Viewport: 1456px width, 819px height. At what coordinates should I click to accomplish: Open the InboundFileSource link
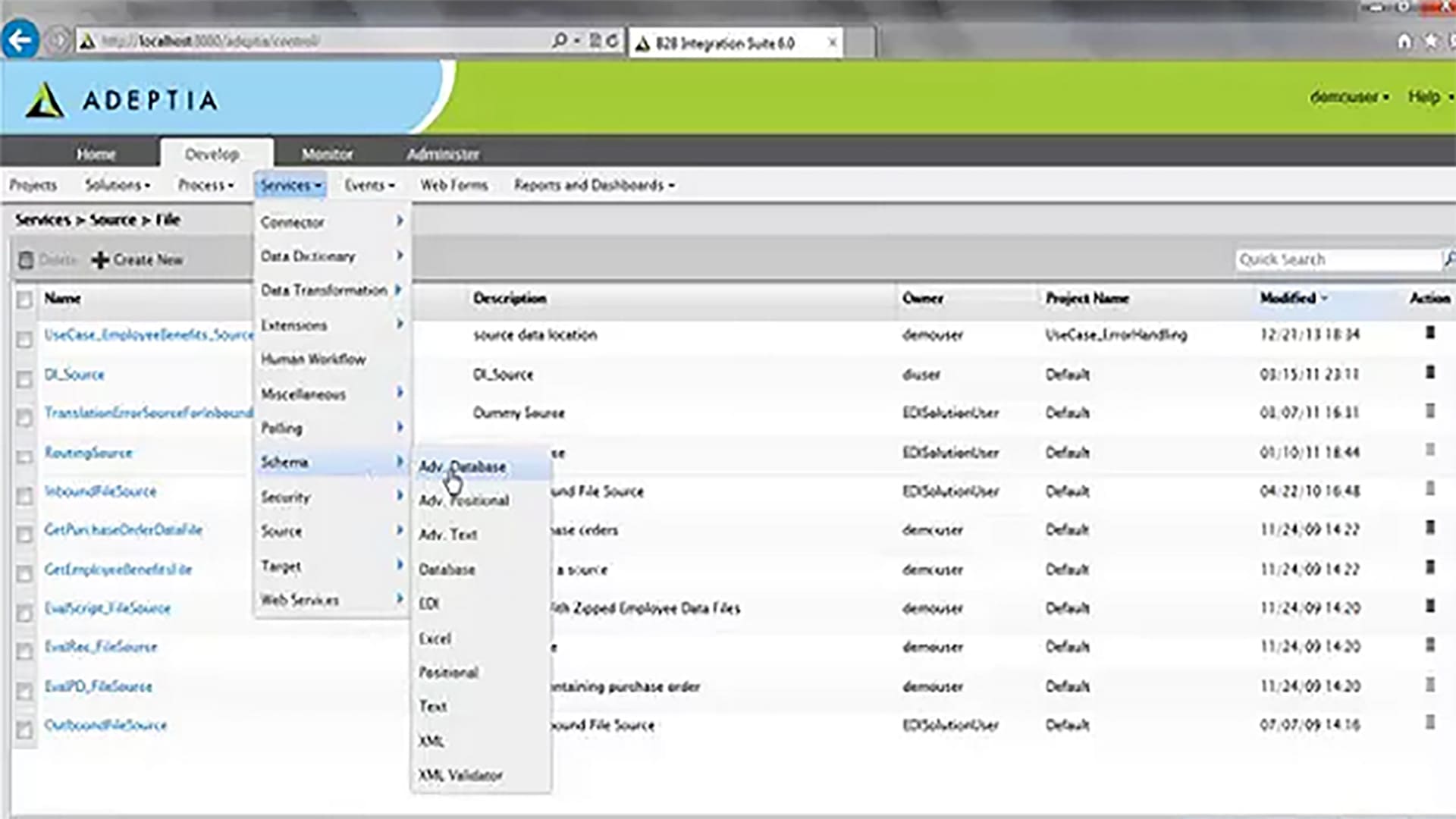coord(100,491)
